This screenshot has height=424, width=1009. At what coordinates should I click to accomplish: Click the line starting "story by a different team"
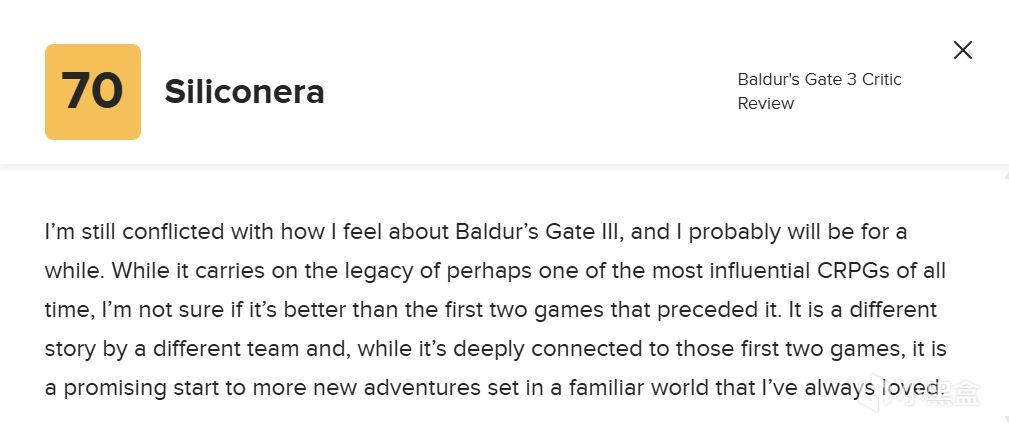[x=495, y=349]
